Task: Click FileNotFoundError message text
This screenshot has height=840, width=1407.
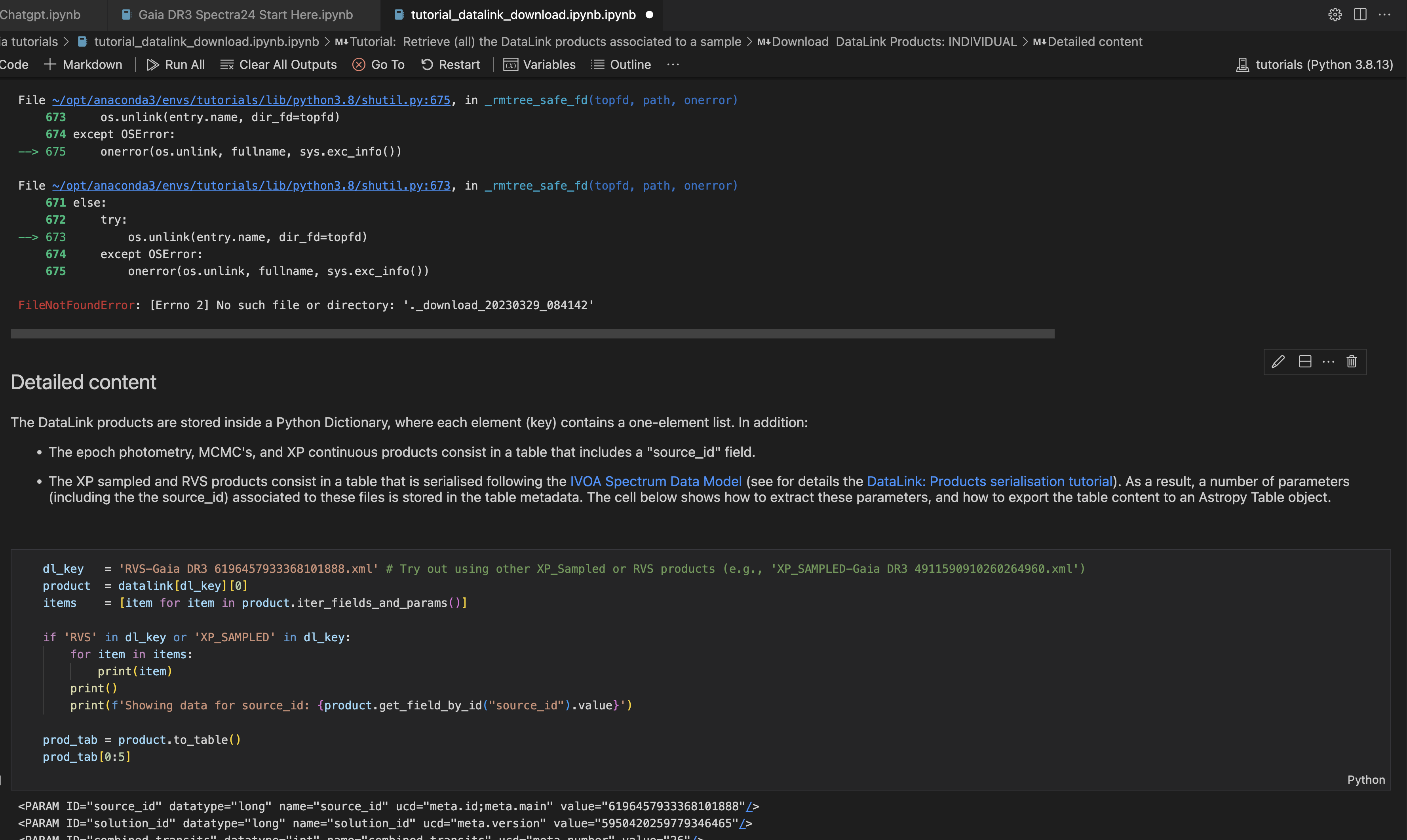Action: [x=306, y=305]
